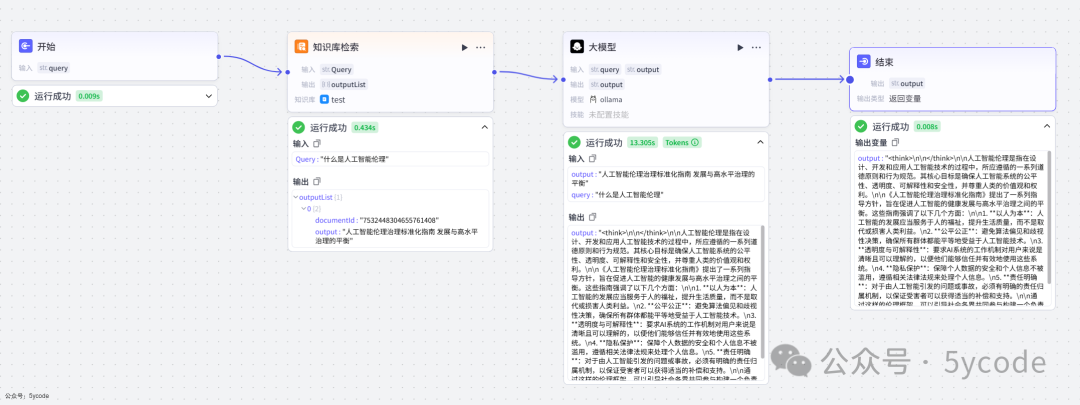Open the 知识库检索 node more-options menu
The width and height of the screenshot is (1080, 405).
481,48
